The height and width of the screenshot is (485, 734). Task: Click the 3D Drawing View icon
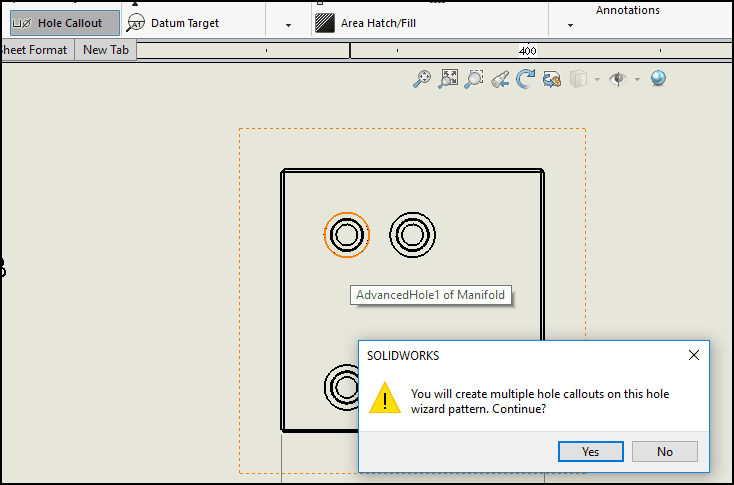552,79
